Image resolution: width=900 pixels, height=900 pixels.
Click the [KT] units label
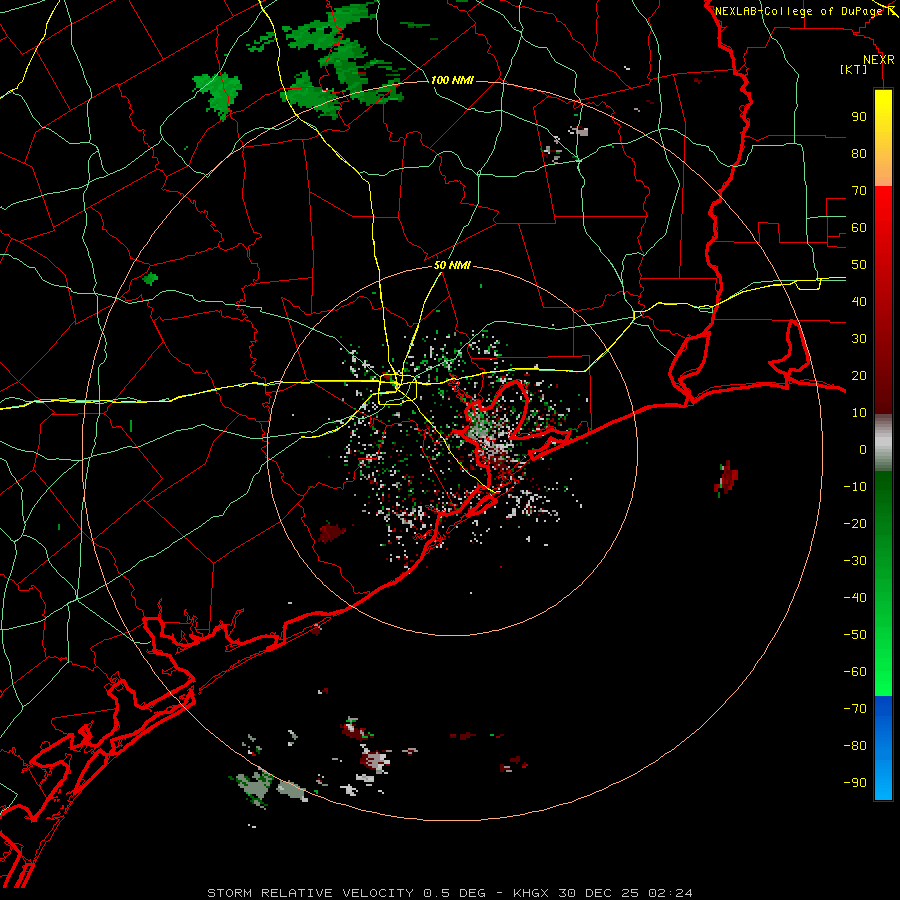click(x=853, y=69)
